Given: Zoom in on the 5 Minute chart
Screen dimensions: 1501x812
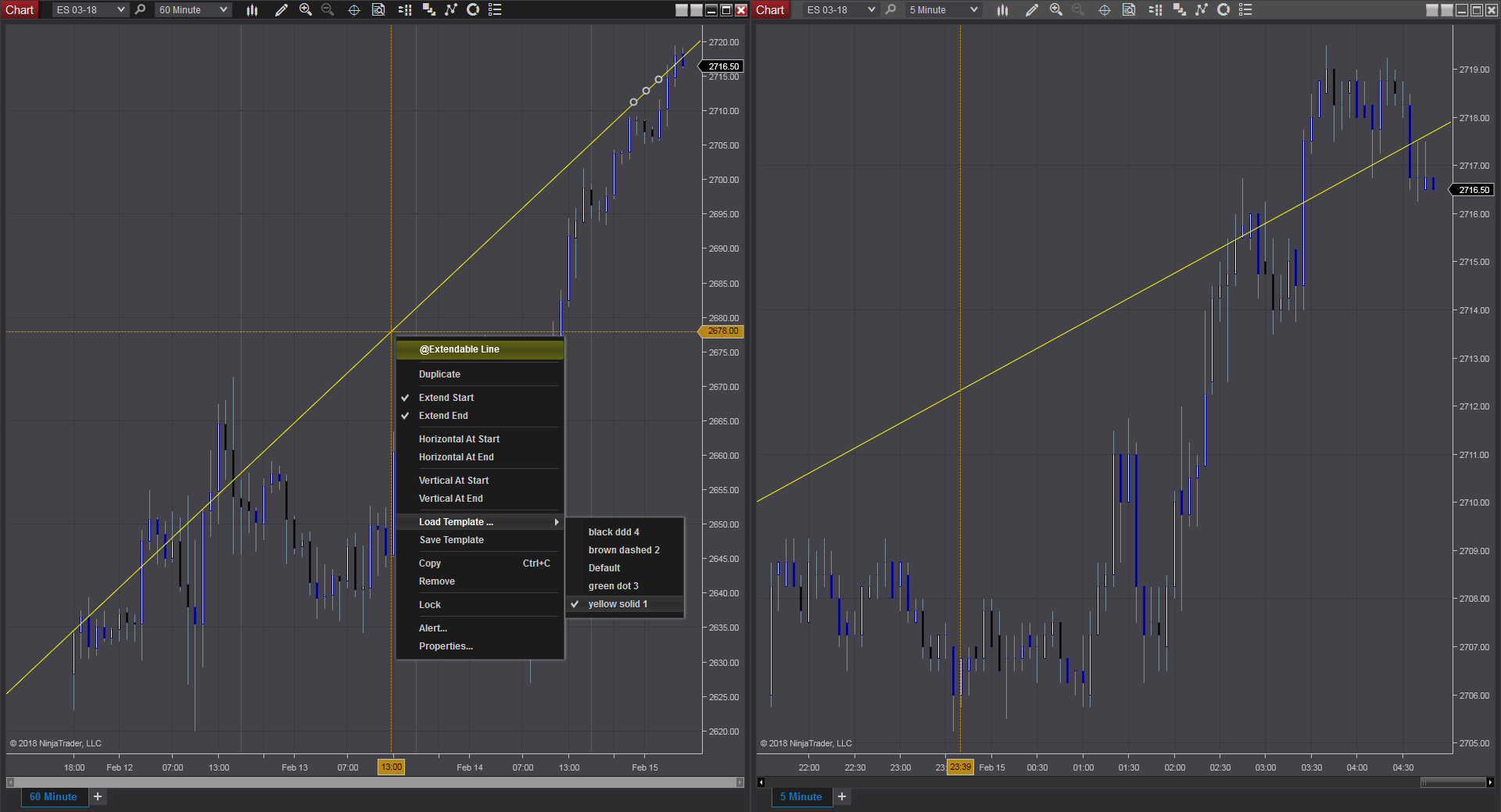Looking at the screenshot, I should (1056, 9).
